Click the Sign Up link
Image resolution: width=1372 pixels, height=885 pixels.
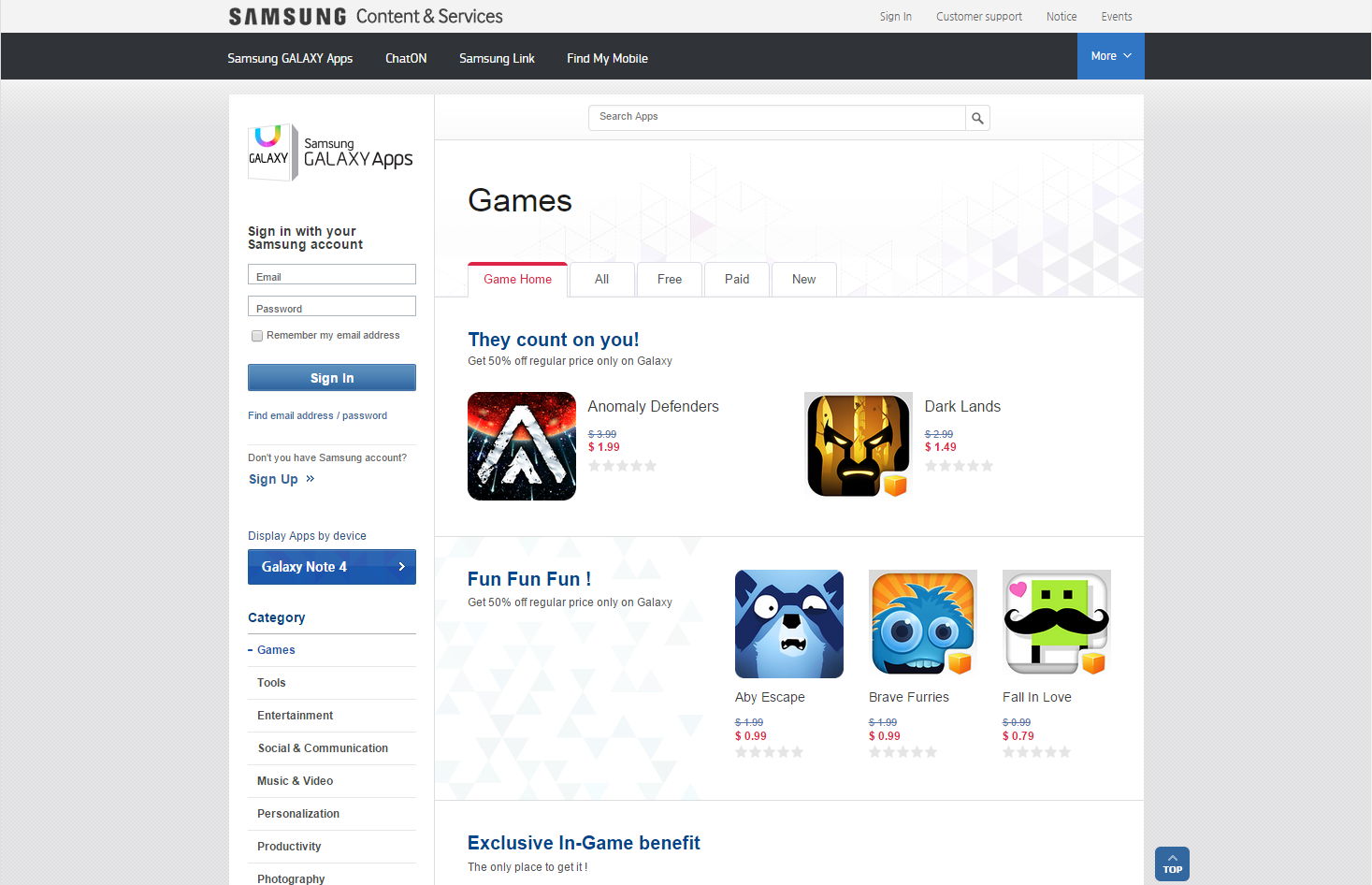coord(282,479)
